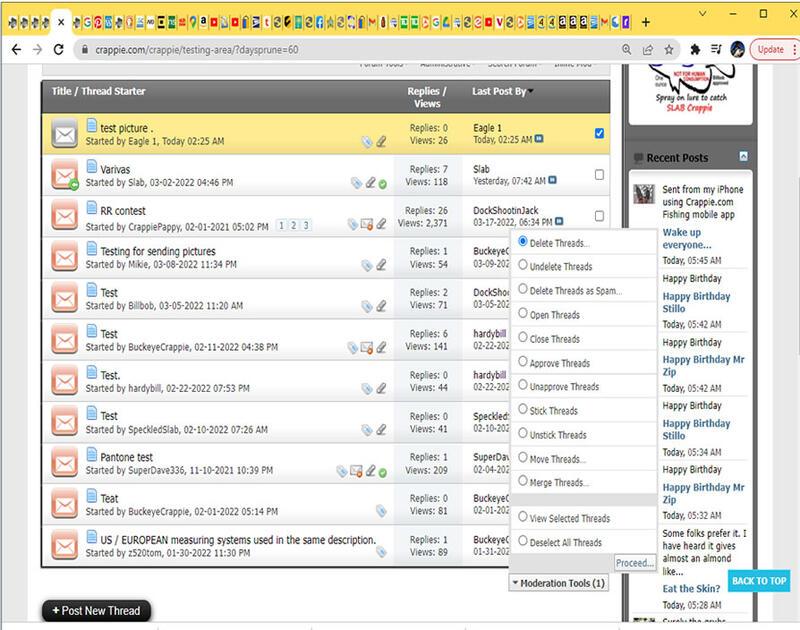
Task: Go to last post in the test picture thread
Action: [x=539, y=139]
